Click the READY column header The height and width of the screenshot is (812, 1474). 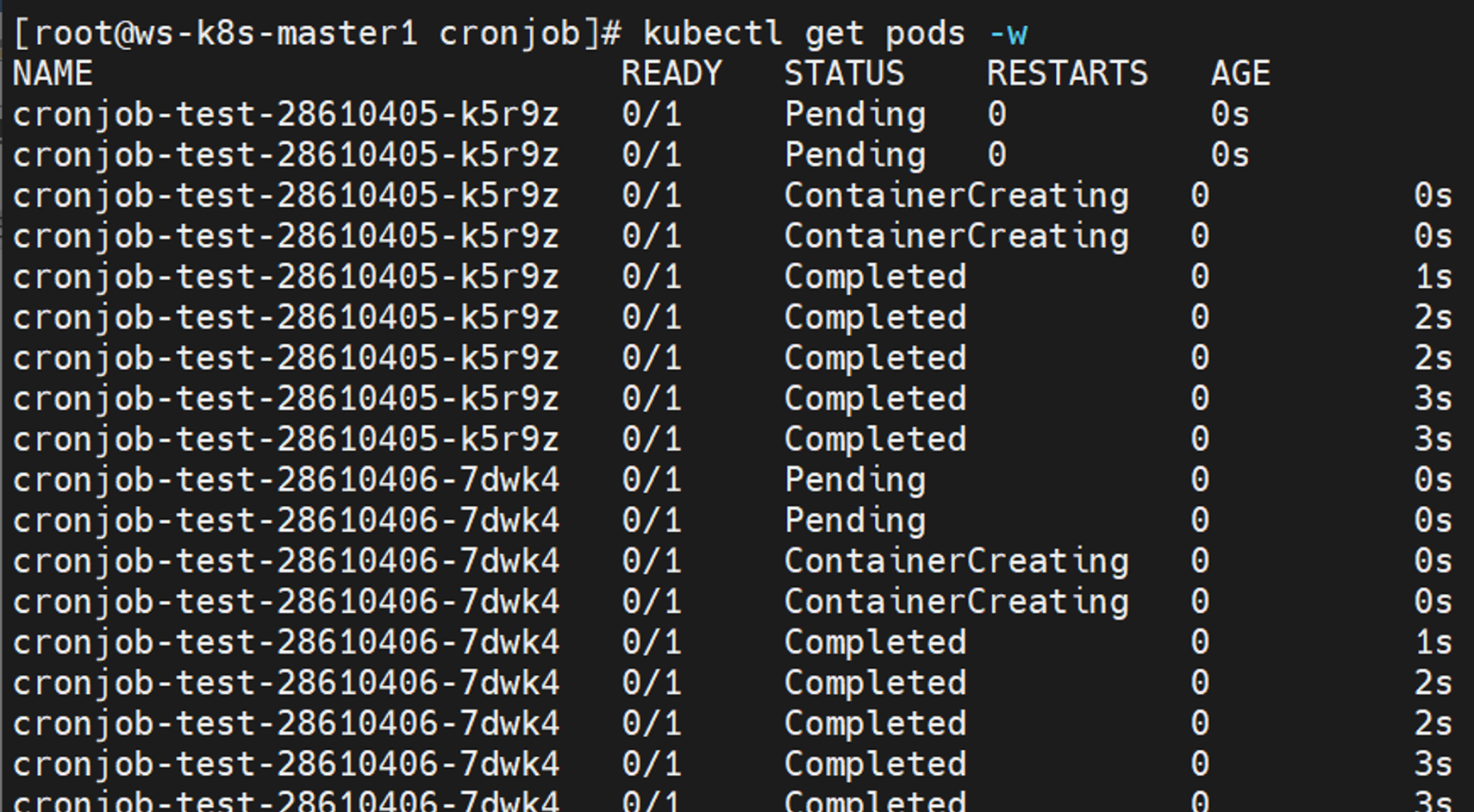[x=671, y=73]
